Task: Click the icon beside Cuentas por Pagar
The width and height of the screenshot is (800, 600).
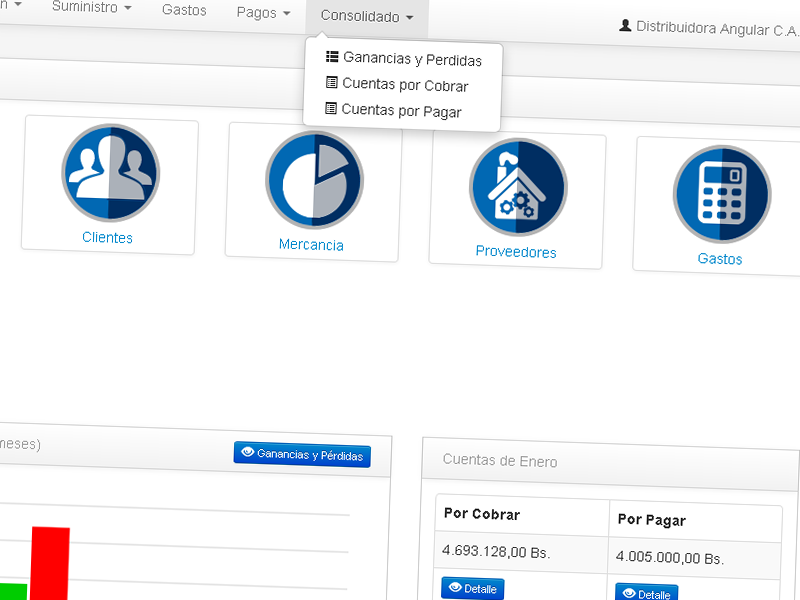Action: [332, 109]
